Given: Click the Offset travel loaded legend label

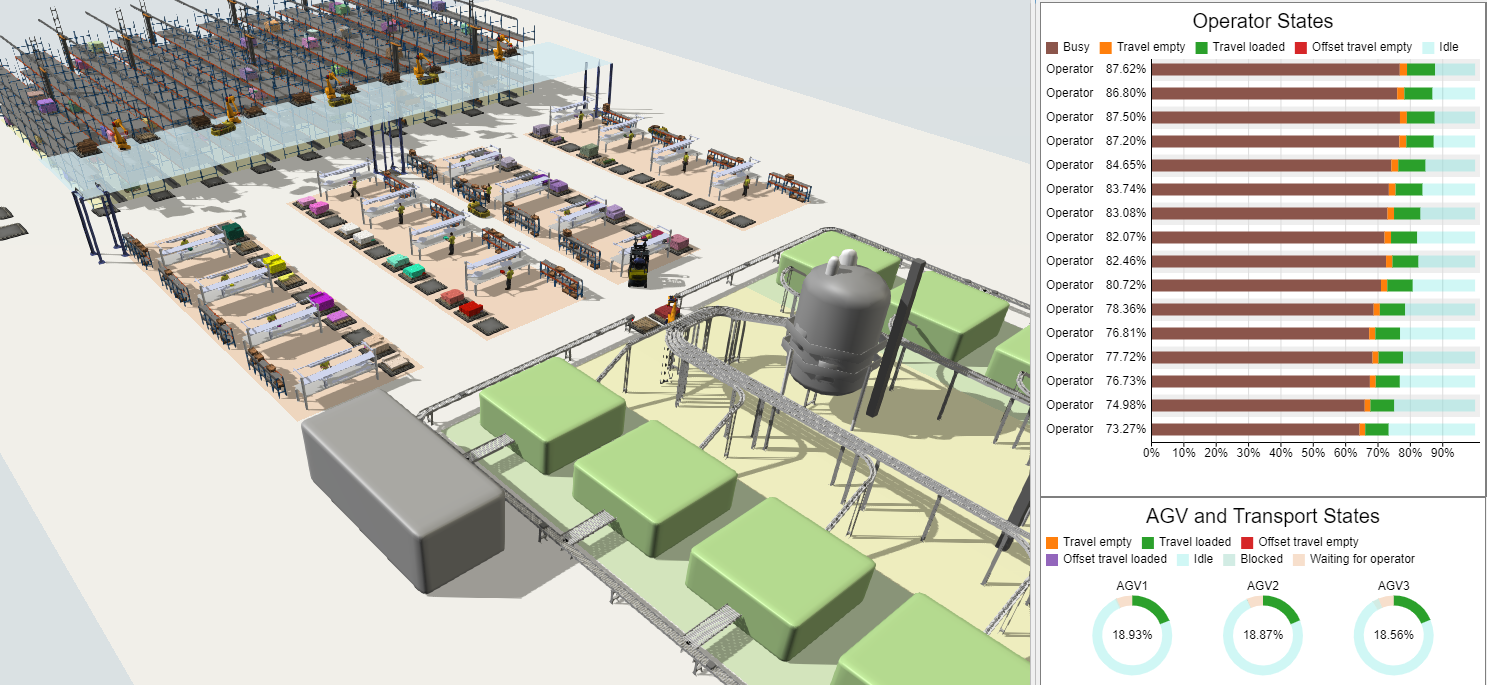Looking at the screenshot, I should coord(1115,559).
